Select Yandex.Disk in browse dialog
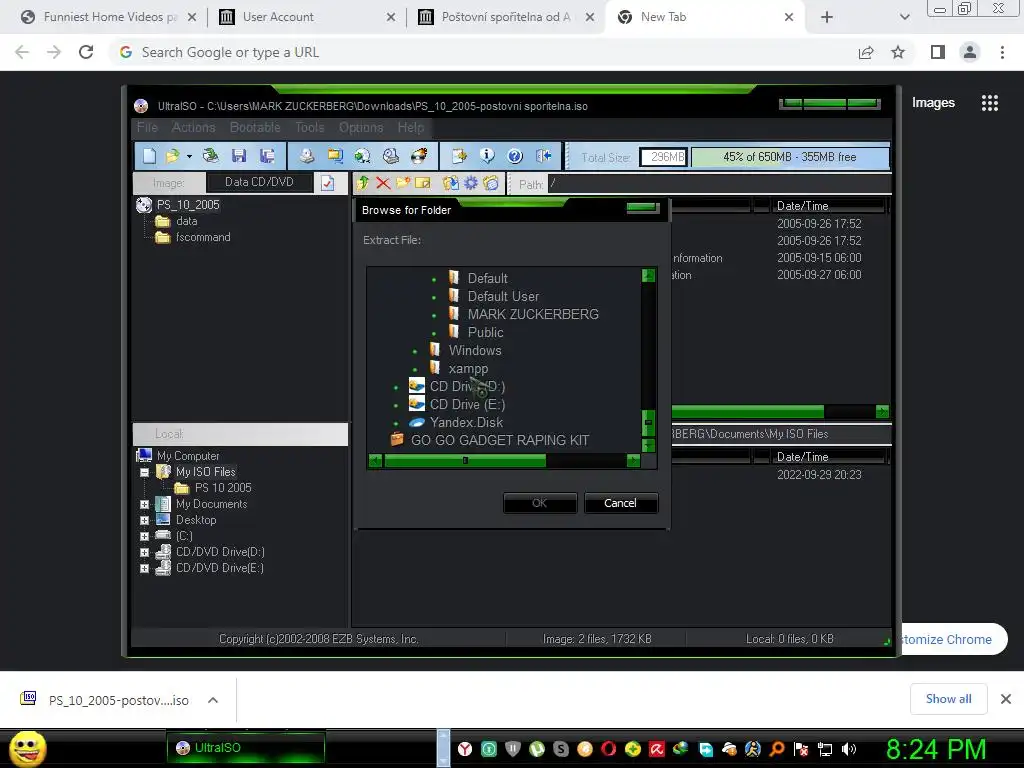 click(466, 422)
